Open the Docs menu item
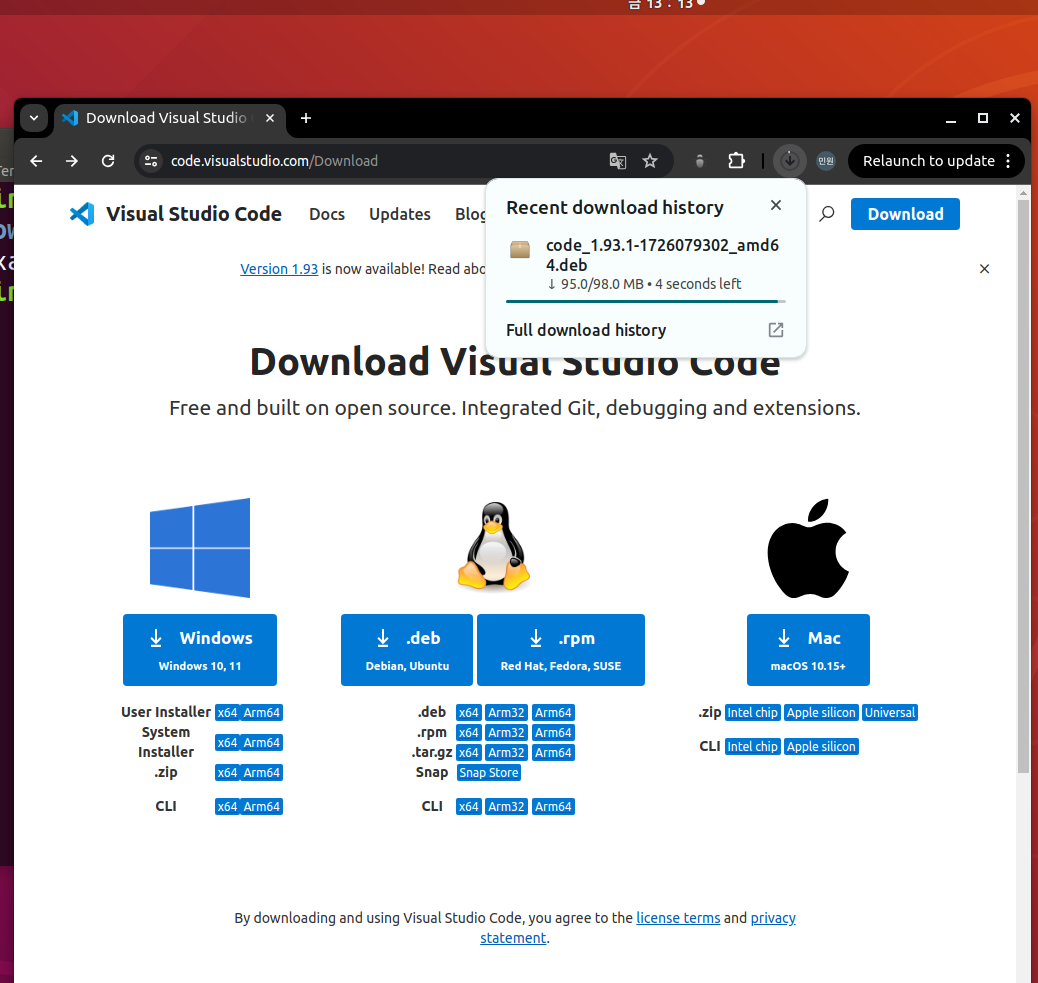This screenshot has height=983, width=1038. 327,214
